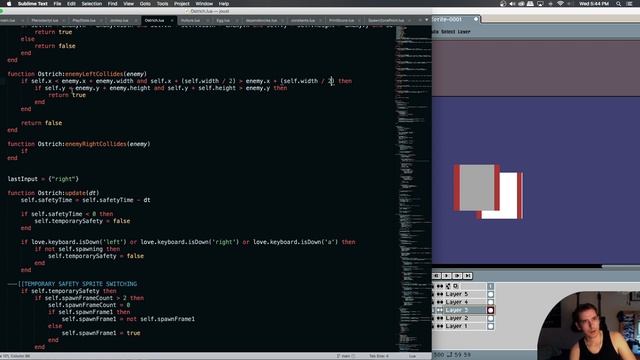Click the Wed 5:44 PM clock
This screenshot has height=360, width=640.
(594, 4)
